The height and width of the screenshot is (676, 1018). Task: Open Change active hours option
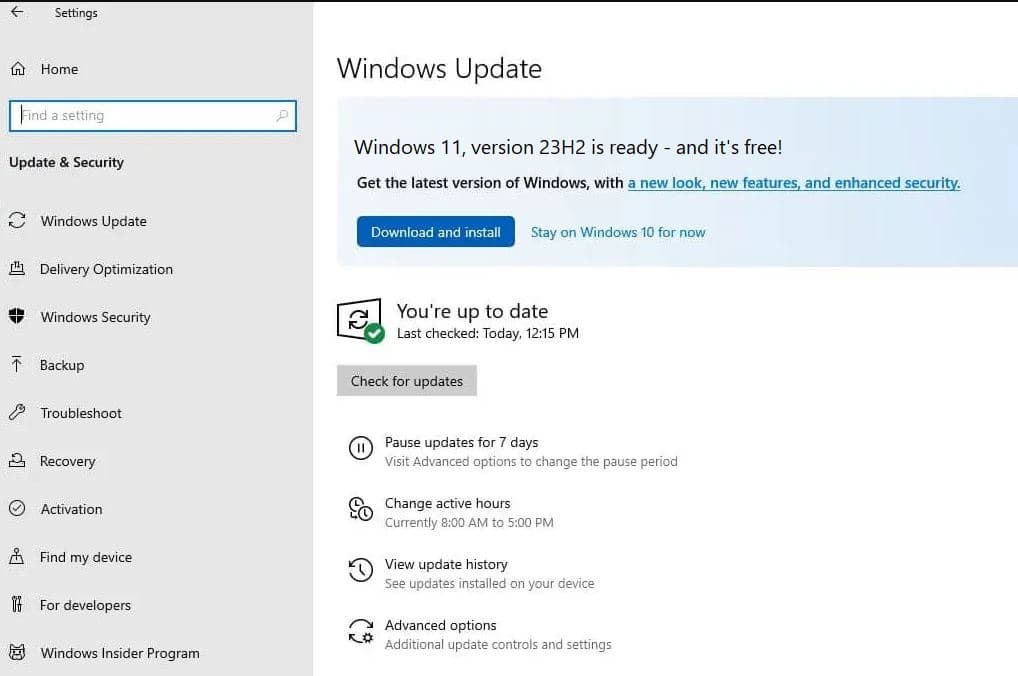(x=447, y=503)
